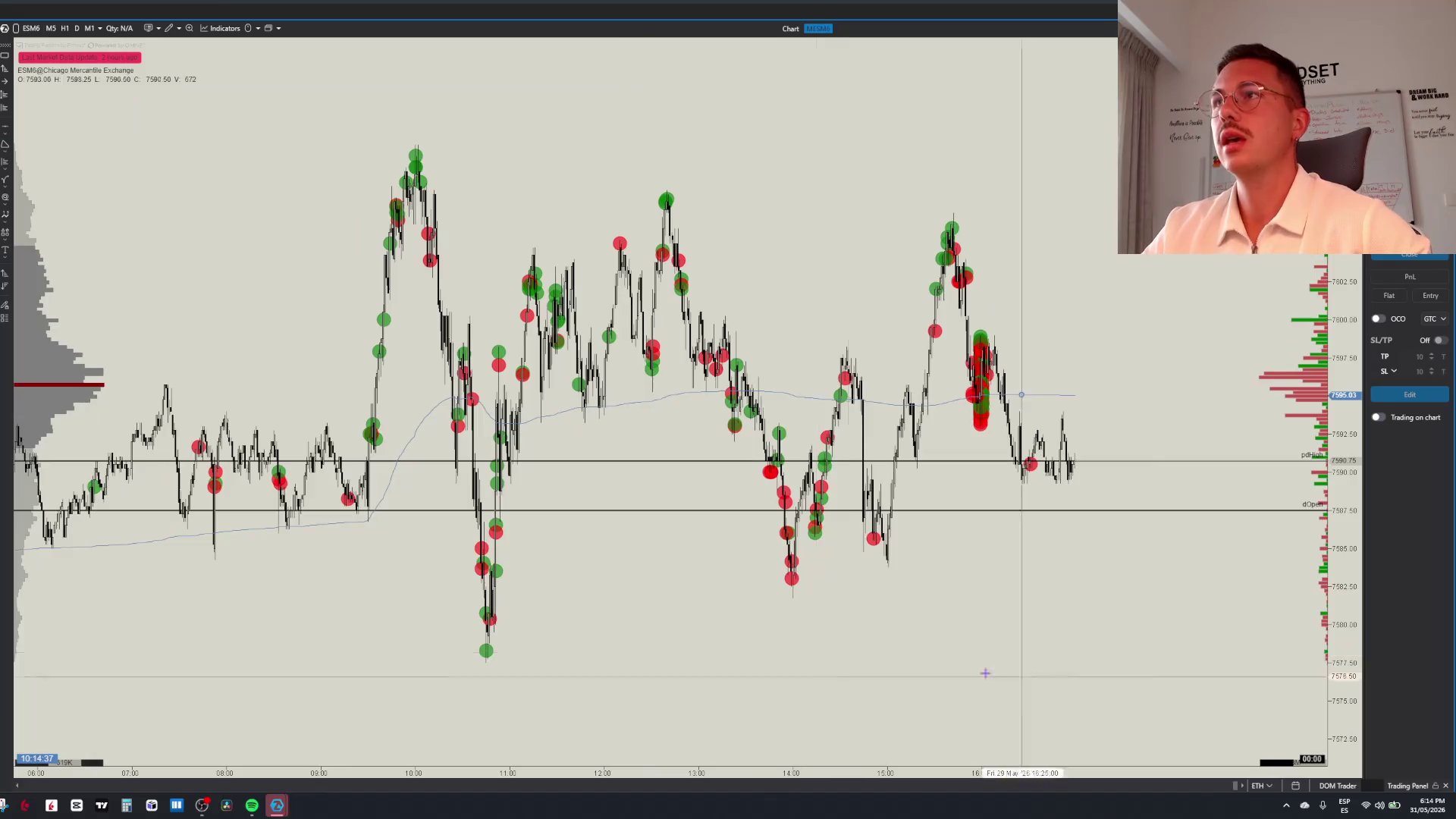Open the calendar icon in the bottom bar
Viewport: 1456px width, 819px height.
coord(1295,786)
